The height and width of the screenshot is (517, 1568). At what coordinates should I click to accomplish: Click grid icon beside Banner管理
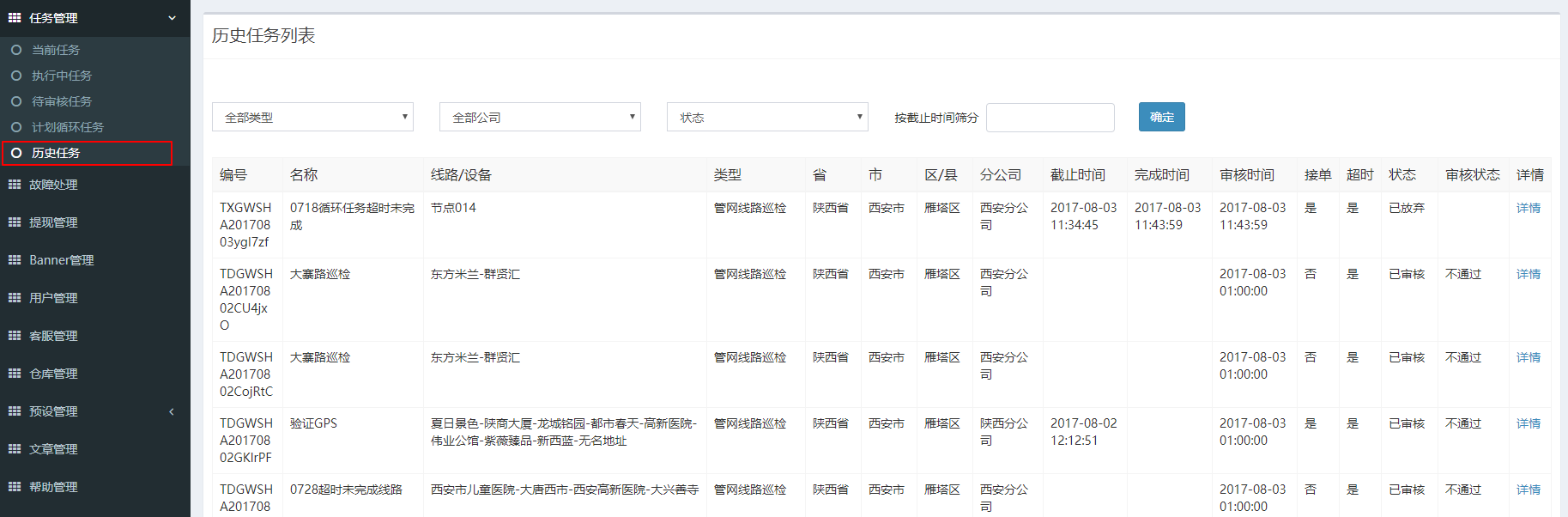pos(15,260)
